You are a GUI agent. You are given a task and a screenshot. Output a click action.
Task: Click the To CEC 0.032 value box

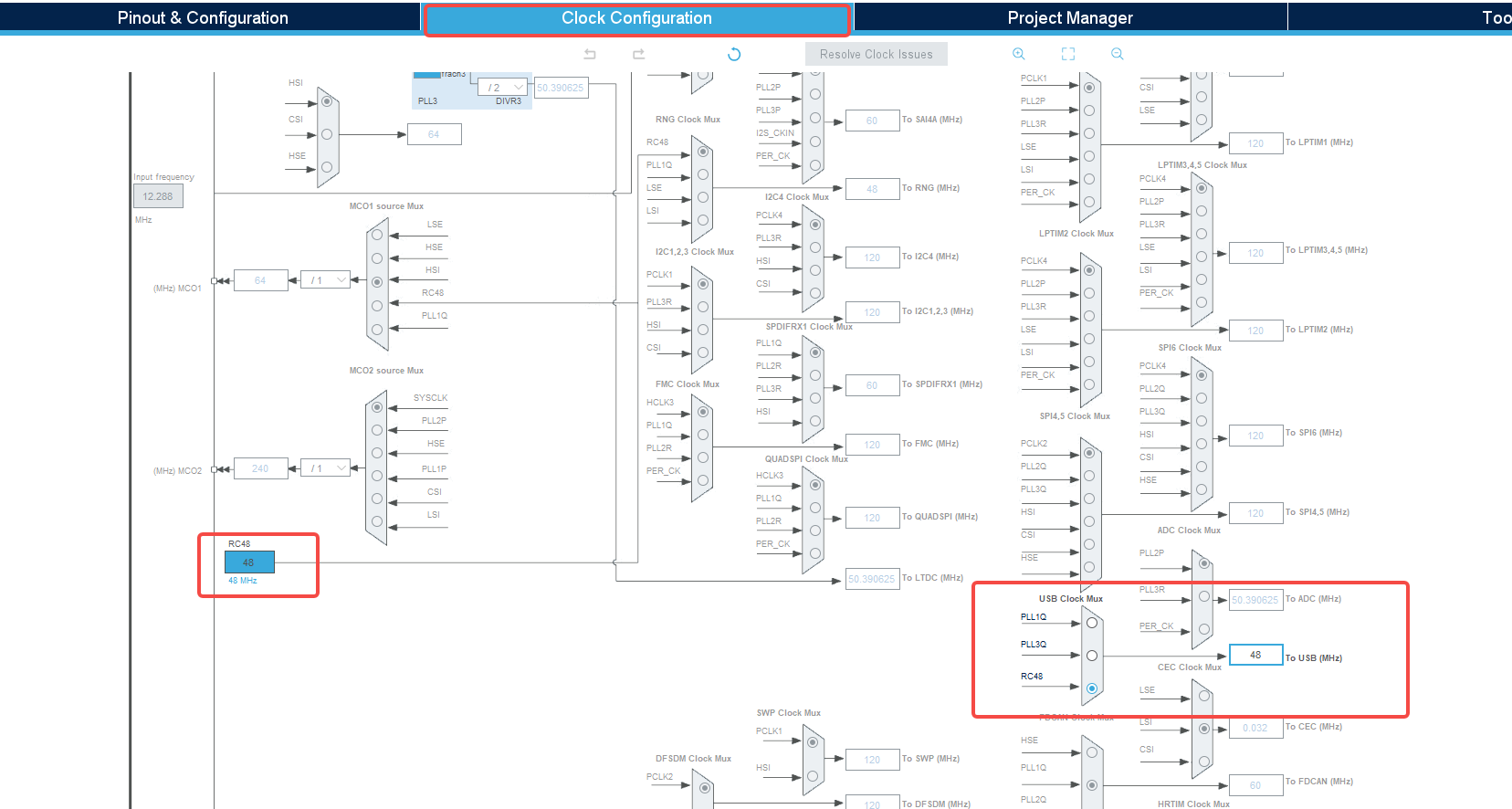point(1255,728)
